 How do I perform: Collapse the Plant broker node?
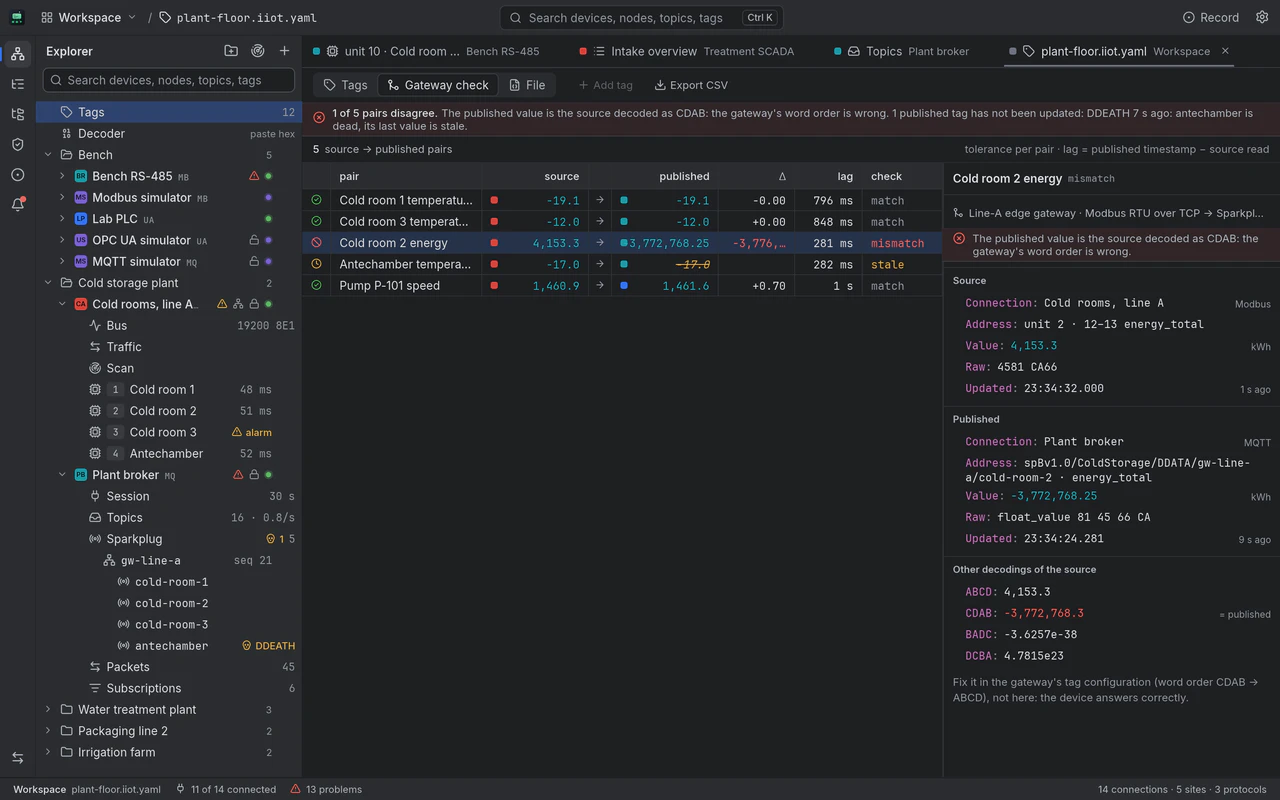tap(62, 475)
